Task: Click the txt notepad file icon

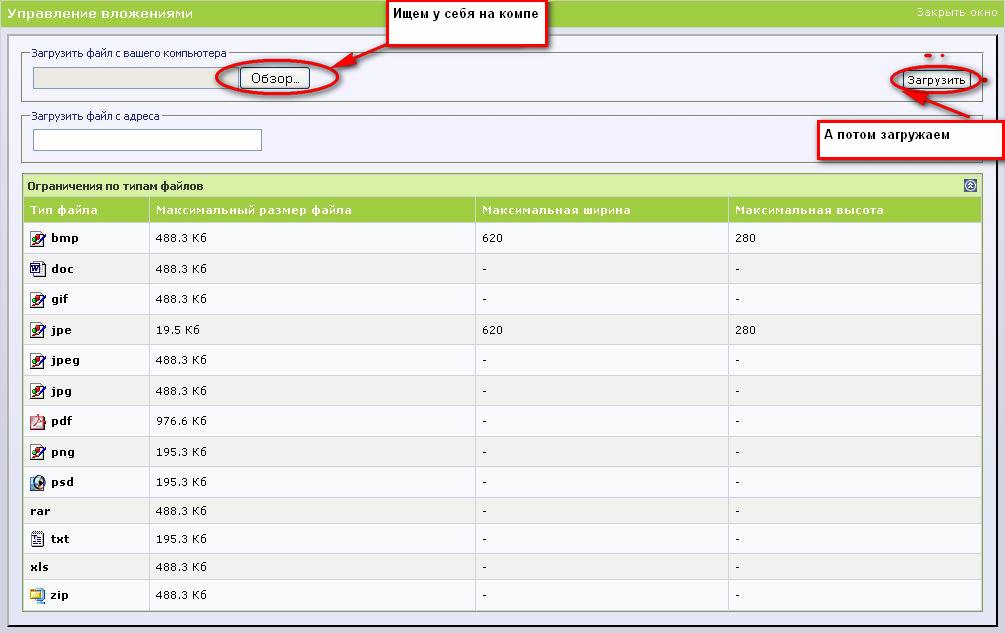Action: (x=38, y=539)
